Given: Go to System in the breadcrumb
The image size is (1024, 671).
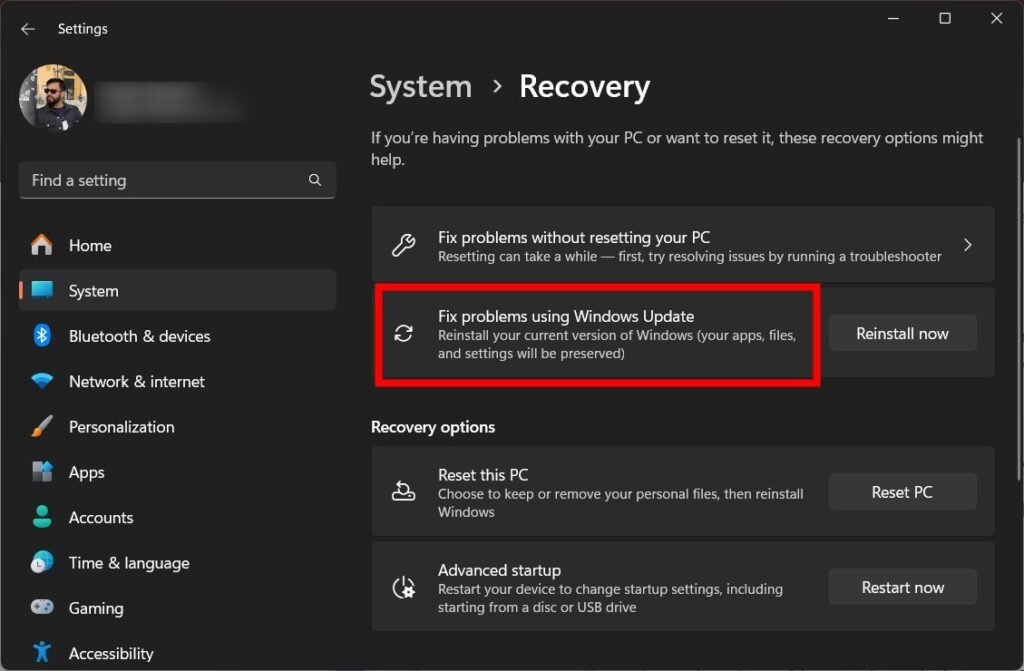Looking at the screenshot, I should tap(421, 87).
